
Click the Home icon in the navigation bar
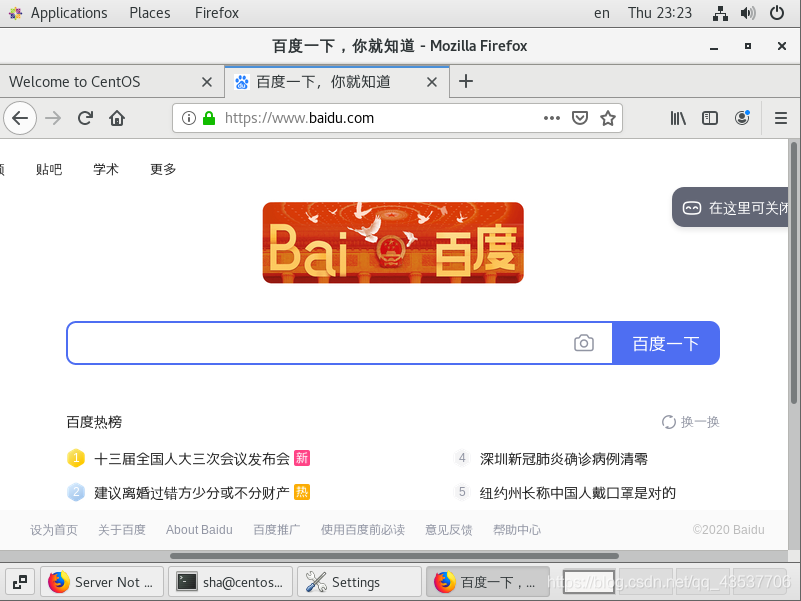coord(115,117)
